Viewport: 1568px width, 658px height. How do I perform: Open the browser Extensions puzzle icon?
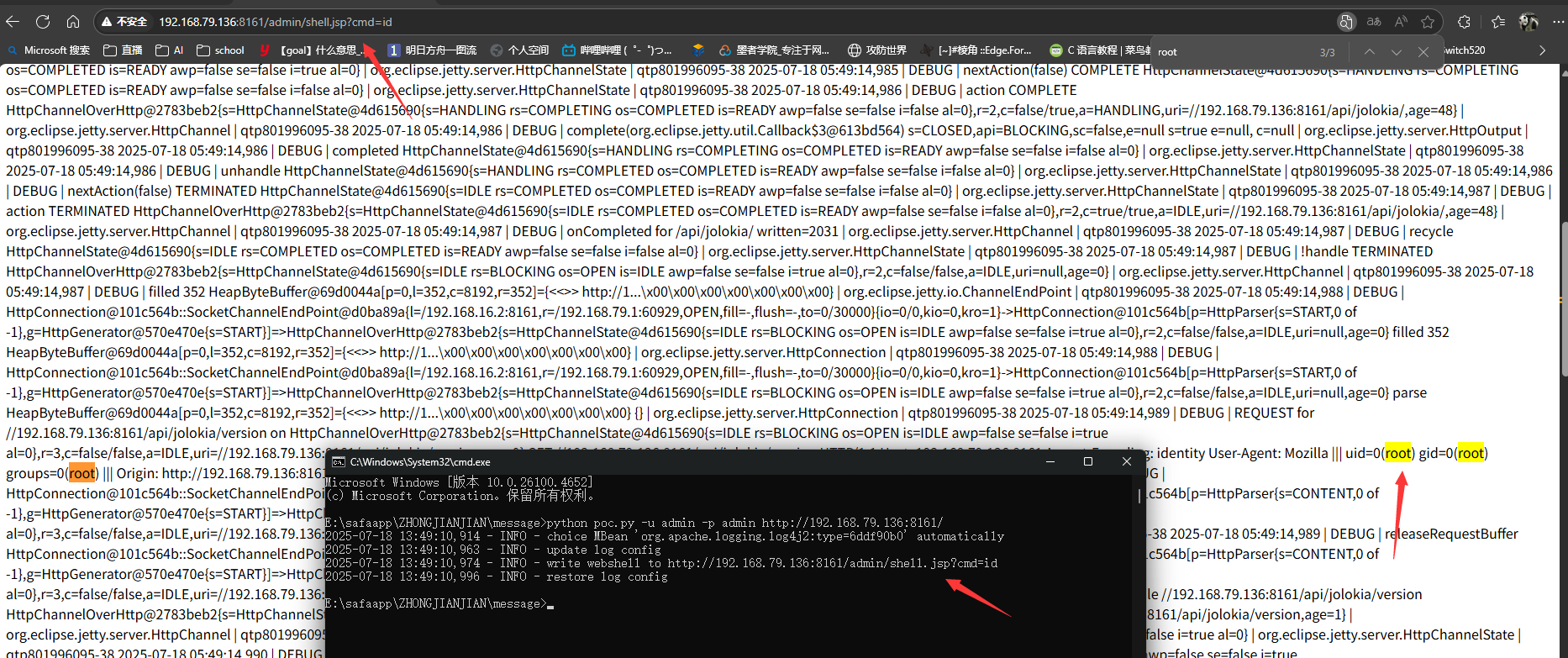pos(1465,22)
